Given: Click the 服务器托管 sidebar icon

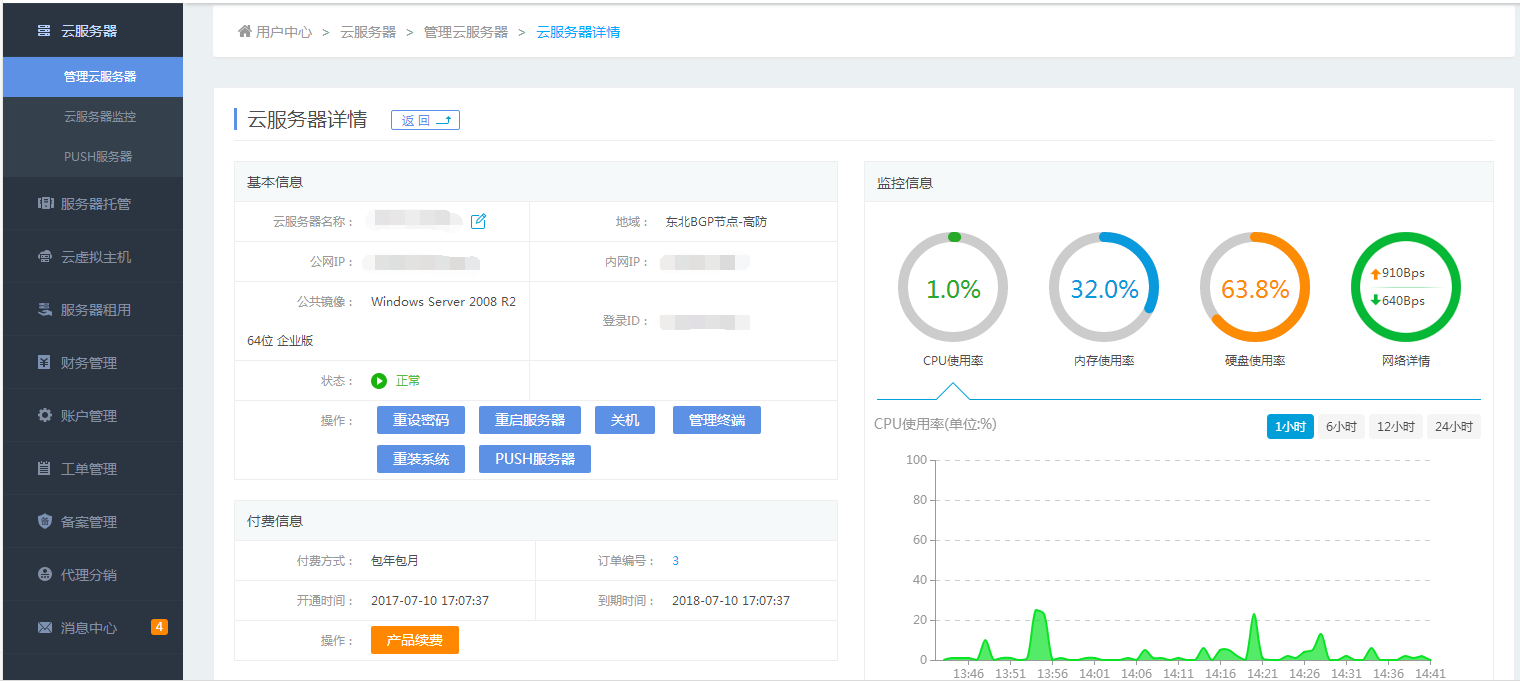Looking at the screenshot, I should (45, 204).
